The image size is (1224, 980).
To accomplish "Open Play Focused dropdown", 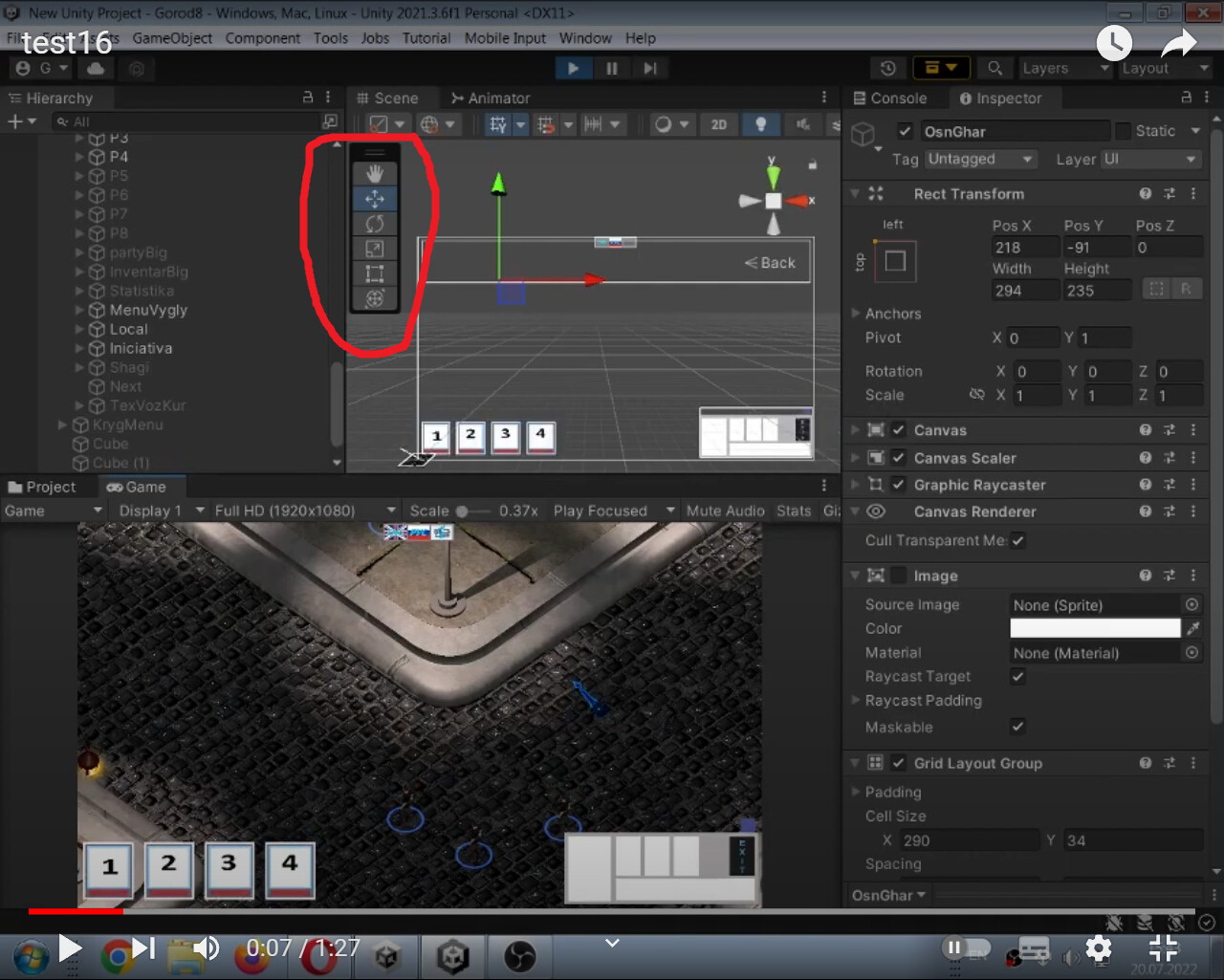I will coord(614,511).
